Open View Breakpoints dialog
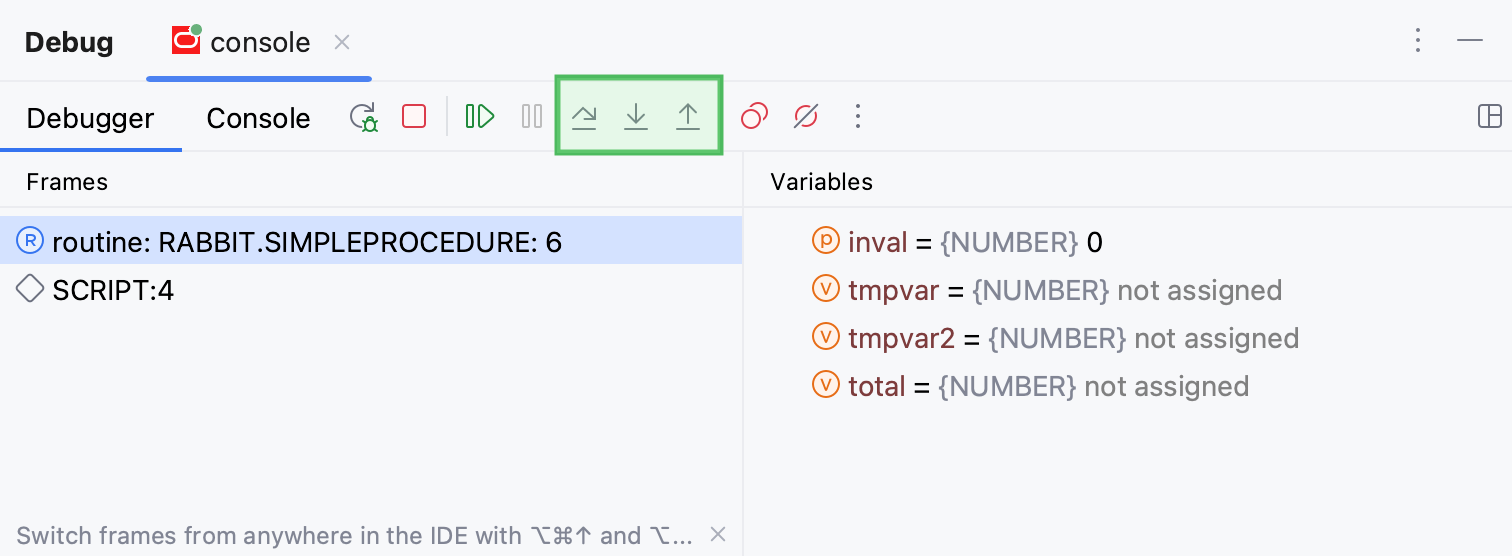1512x556 pixels. coord(754,117)
